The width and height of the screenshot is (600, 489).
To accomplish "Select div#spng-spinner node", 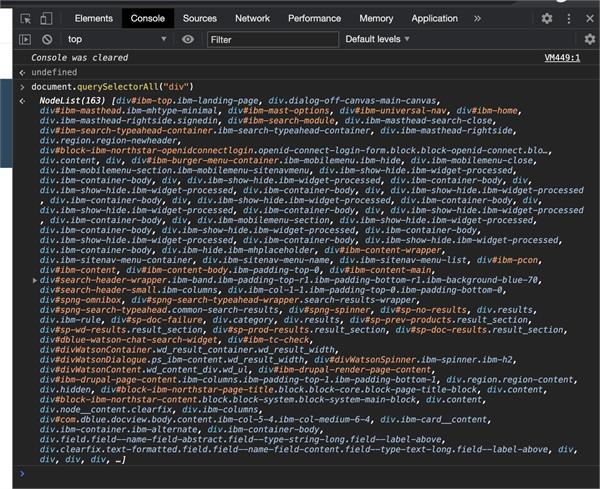I will pyautogui.click(x=329, y=310).
